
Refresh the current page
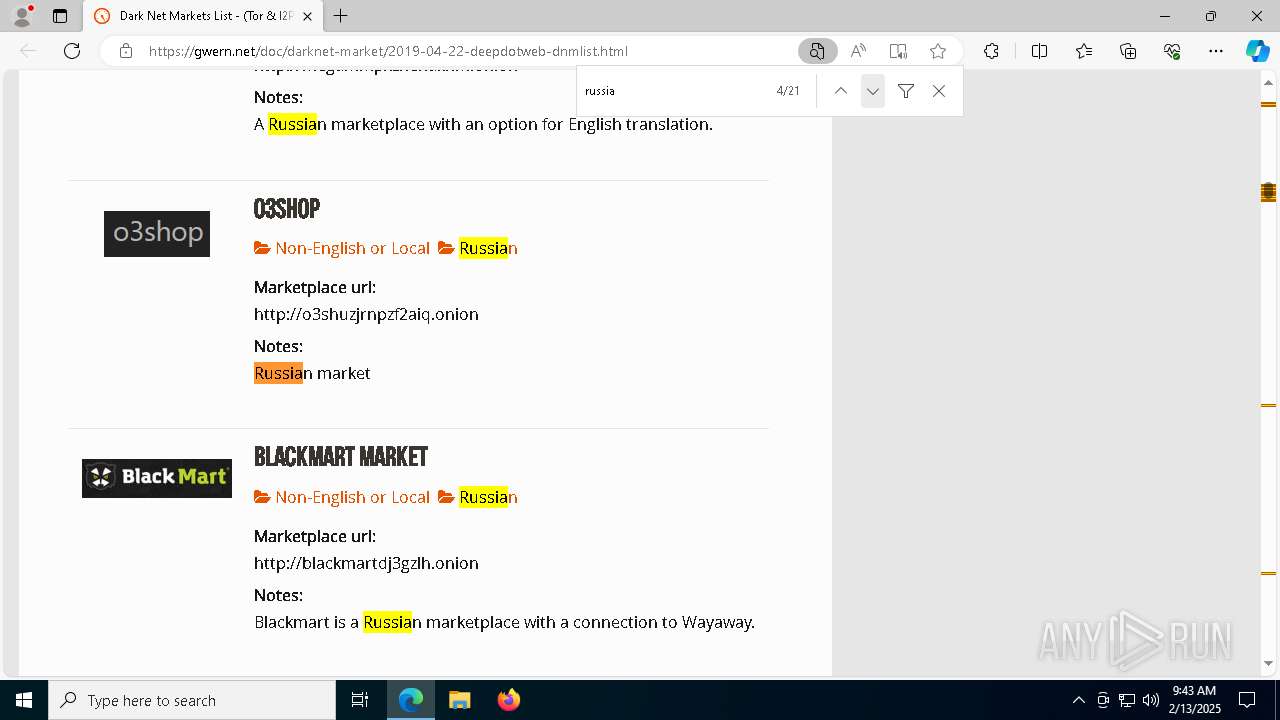[72, 51]
